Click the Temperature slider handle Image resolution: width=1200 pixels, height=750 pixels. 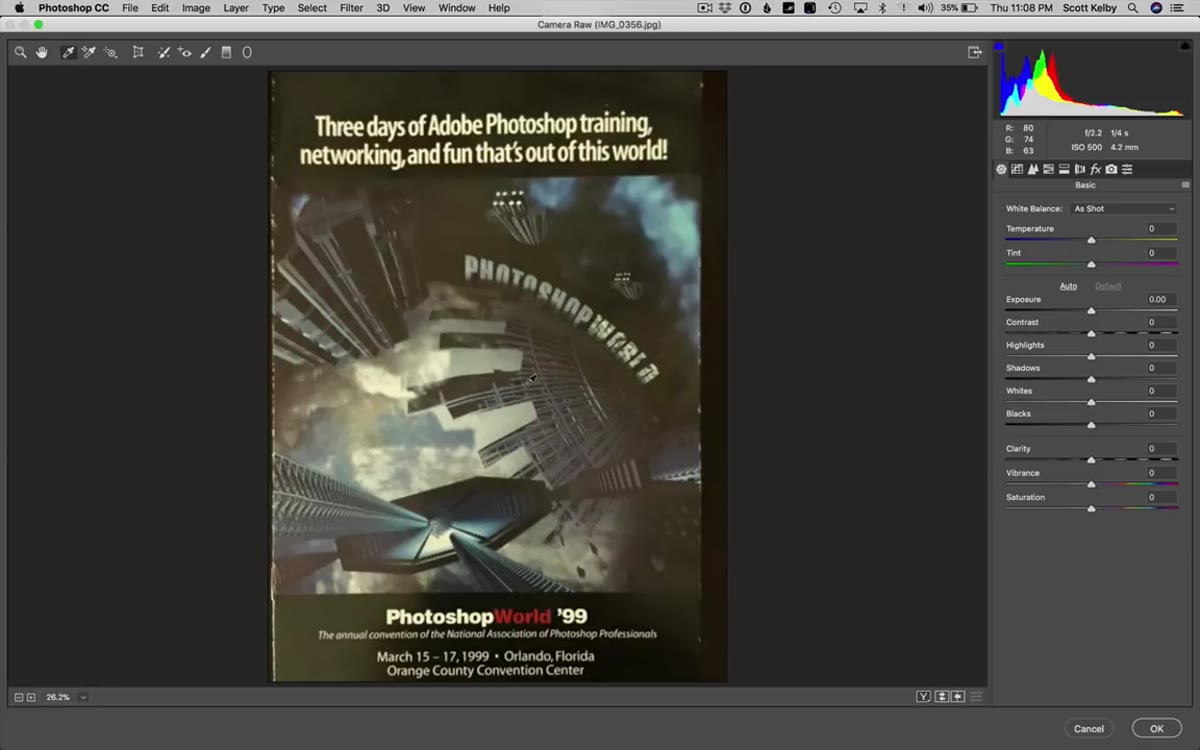click(x=1091, y=240)
